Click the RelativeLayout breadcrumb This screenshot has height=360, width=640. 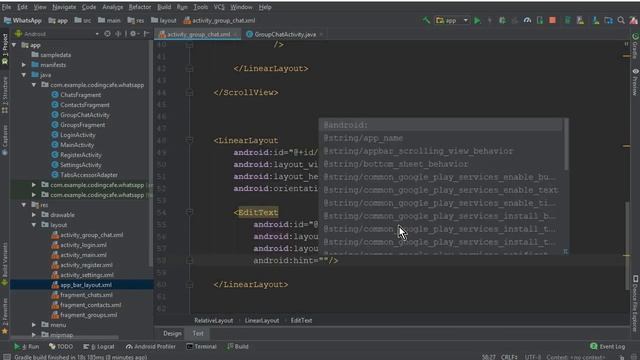[x=213, y=320]
